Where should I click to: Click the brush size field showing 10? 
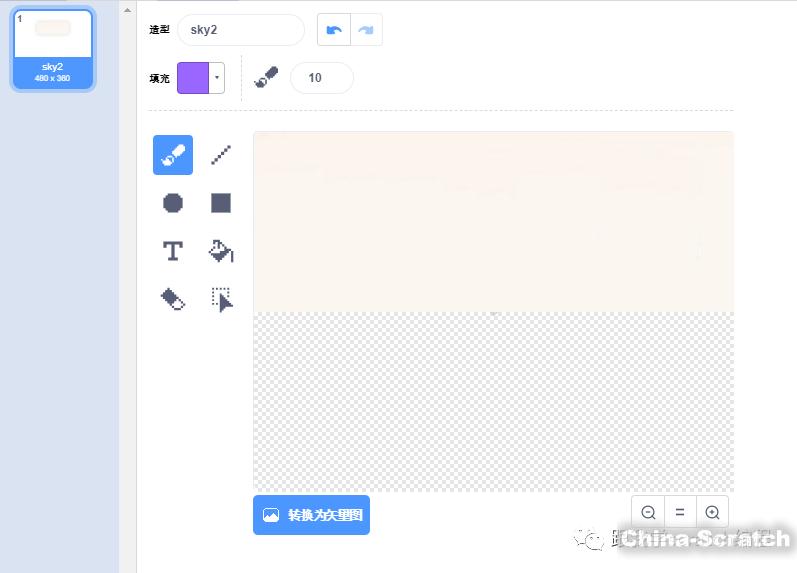pyautogui.click(x=321, y=78)
